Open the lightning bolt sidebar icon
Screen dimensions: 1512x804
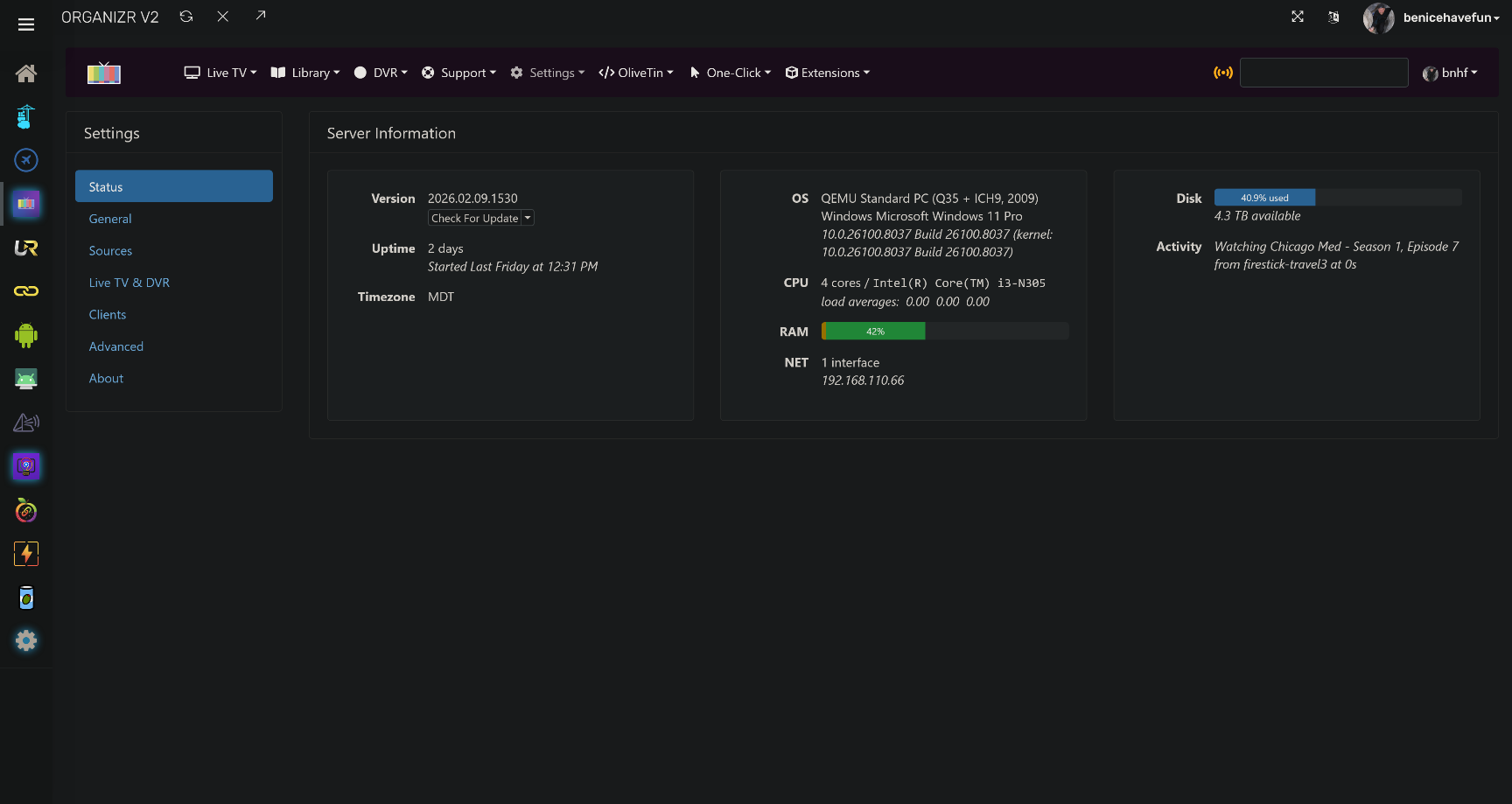coord(26,554)
